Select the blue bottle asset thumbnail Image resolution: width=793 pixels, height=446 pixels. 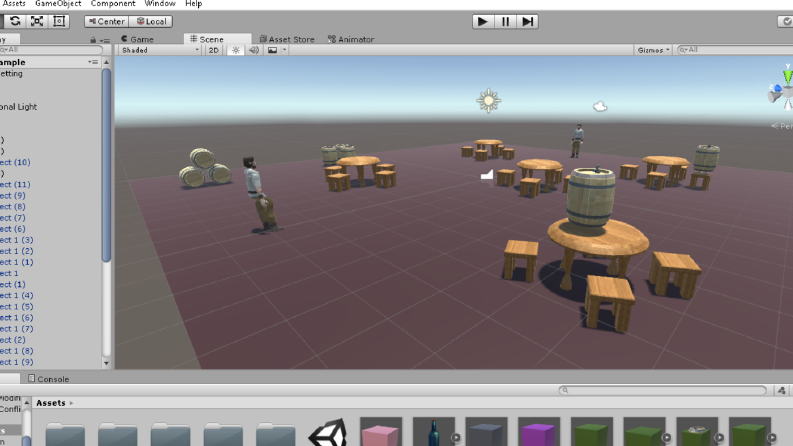(x=433, y=431)
